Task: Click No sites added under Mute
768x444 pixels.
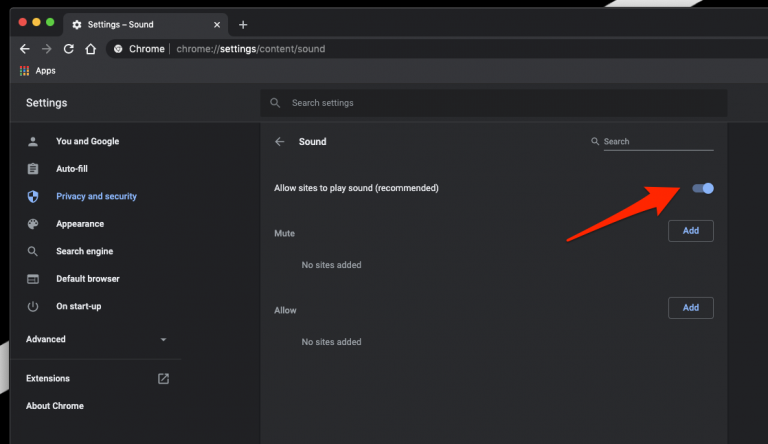Action: tap(332, 265)
